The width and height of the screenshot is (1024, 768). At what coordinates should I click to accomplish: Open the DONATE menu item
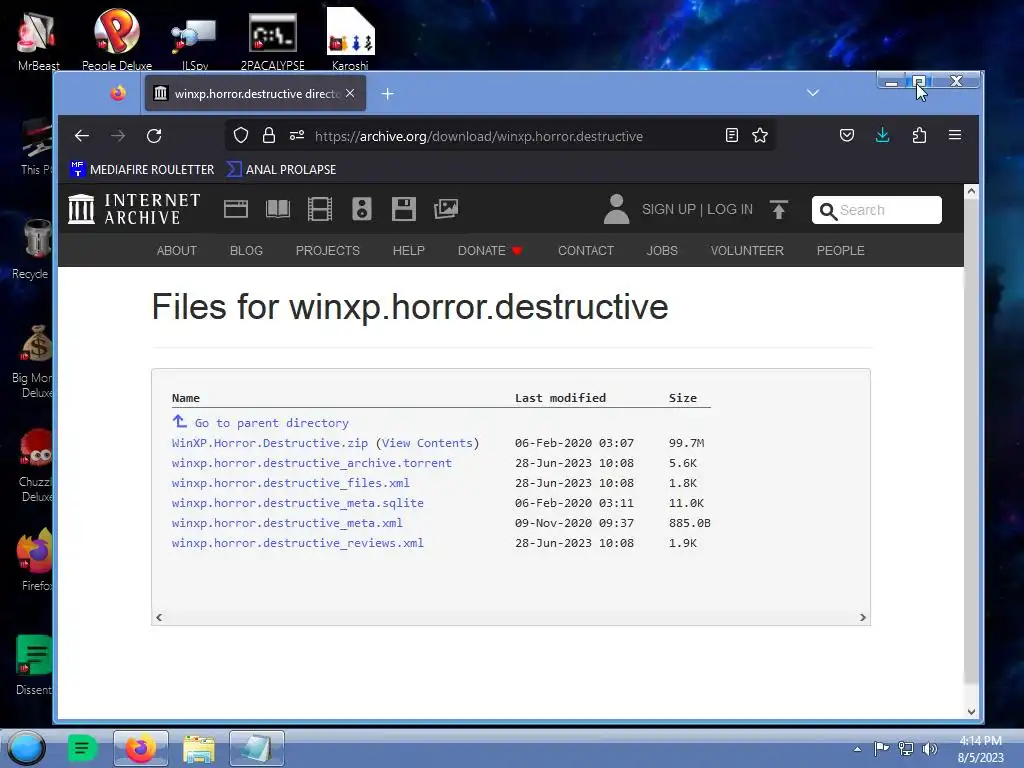pos(490,251)
